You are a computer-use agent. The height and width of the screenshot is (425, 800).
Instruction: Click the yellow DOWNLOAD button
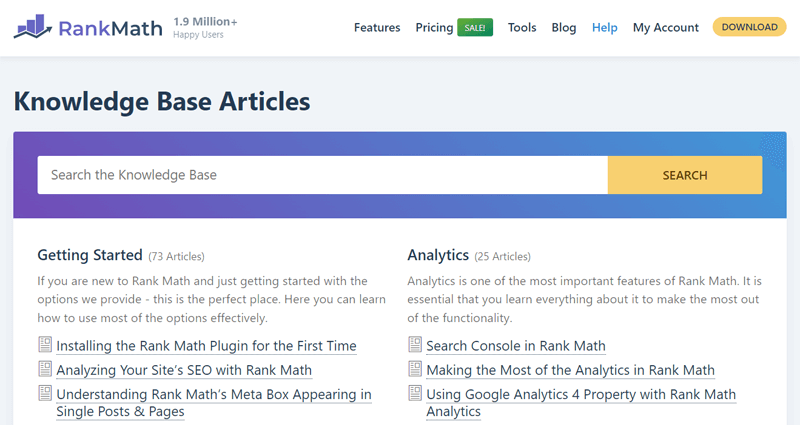click(x=749, y=27)
